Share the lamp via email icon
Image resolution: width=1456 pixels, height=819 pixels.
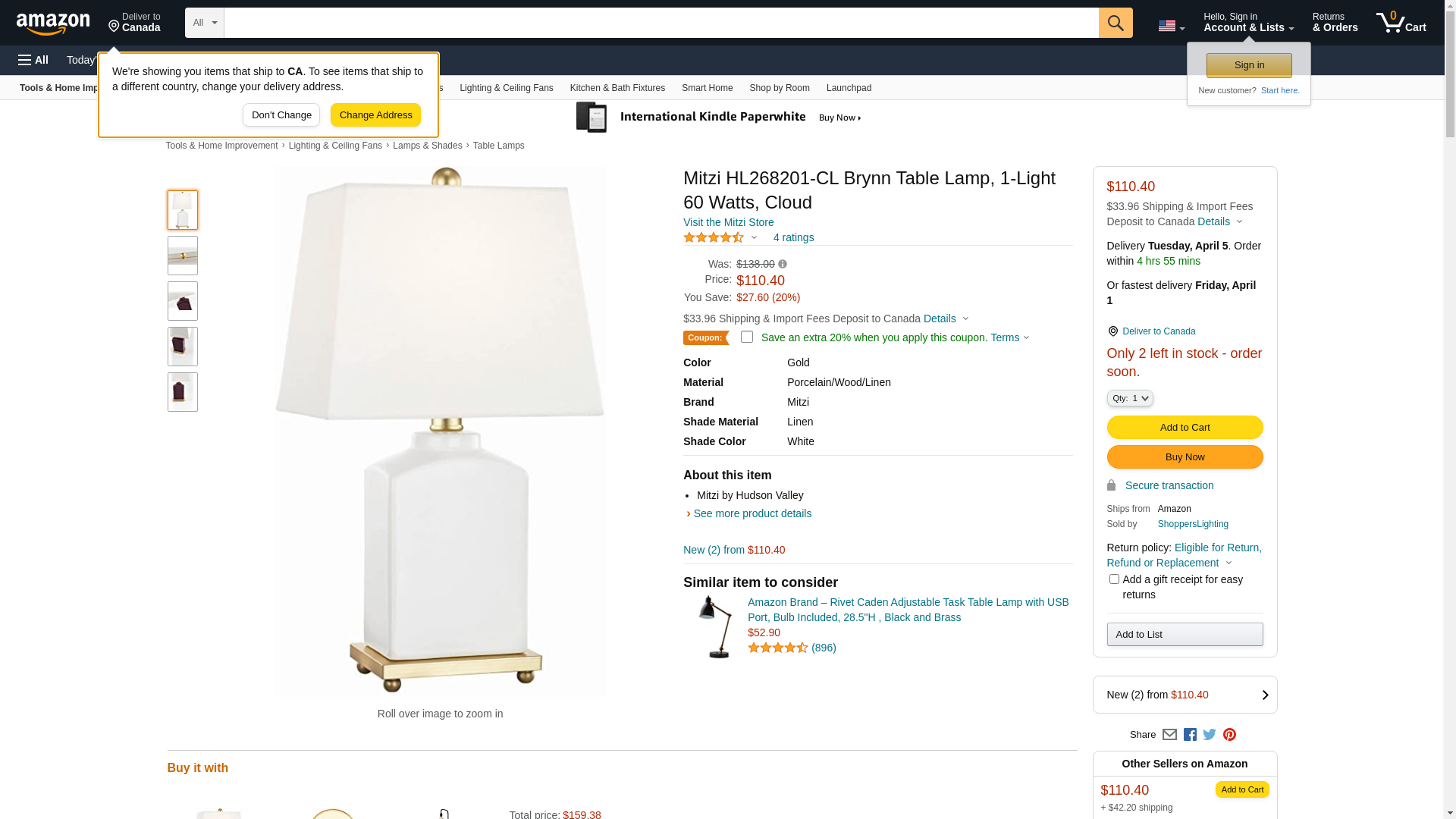(1169, 734)
